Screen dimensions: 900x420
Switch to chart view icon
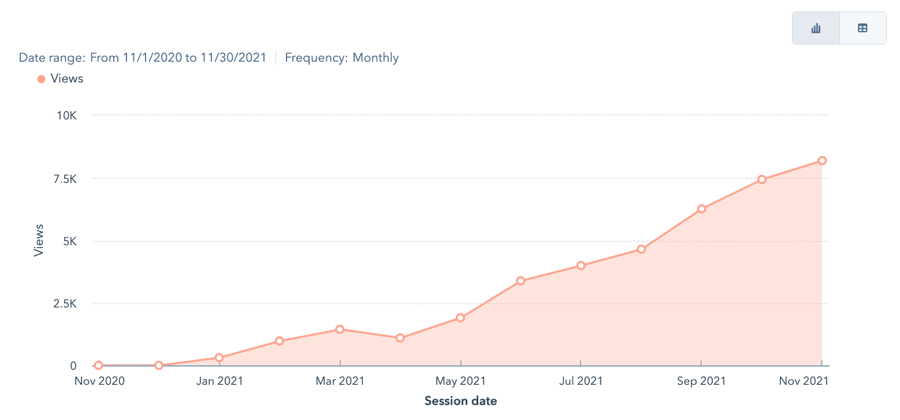pyautogui.click(x=816, y=28)
